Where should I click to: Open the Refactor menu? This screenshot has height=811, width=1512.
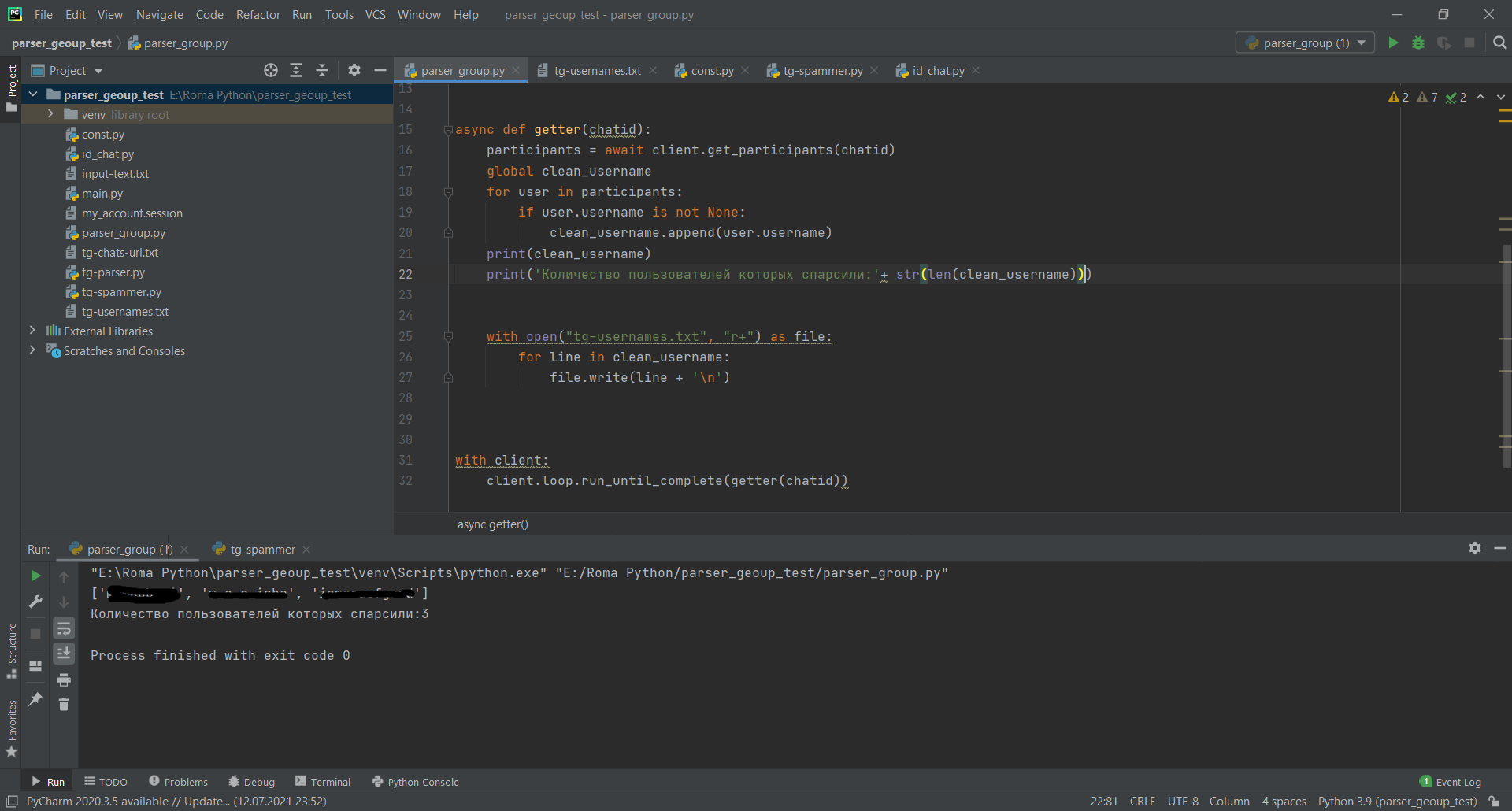pyautogui.click(x=258, y=14)
